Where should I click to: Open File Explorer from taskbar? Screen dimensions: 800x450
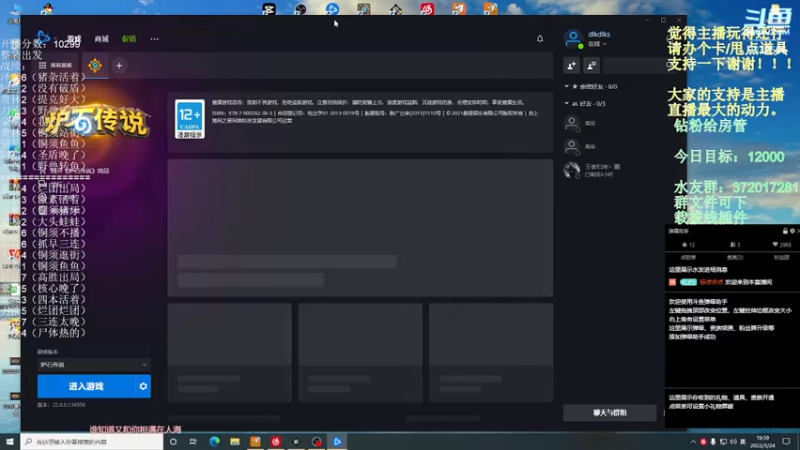[235, 441]
